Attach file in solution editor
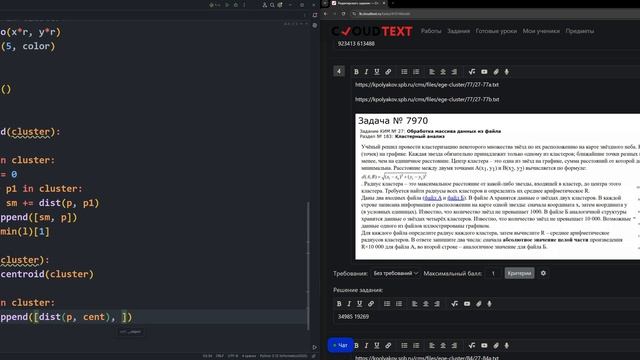640x360 pixels. 479,304
